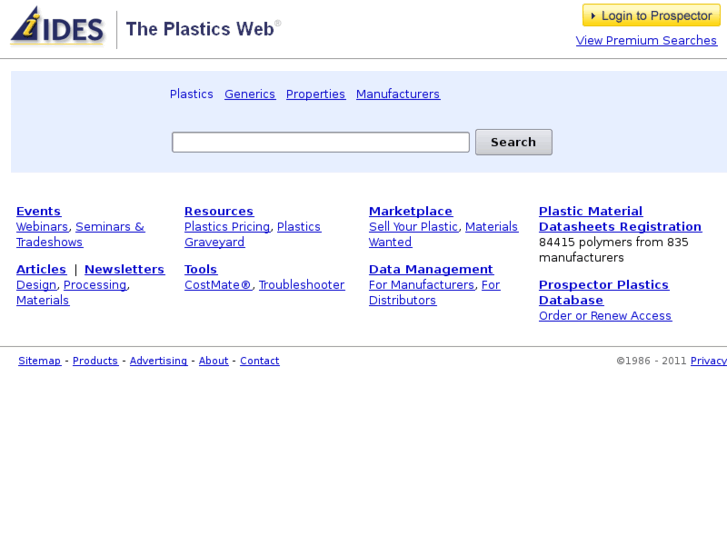Switch to the Manufacturers search tab
Viewport: 727px width, 545px height.
point(398,94)
